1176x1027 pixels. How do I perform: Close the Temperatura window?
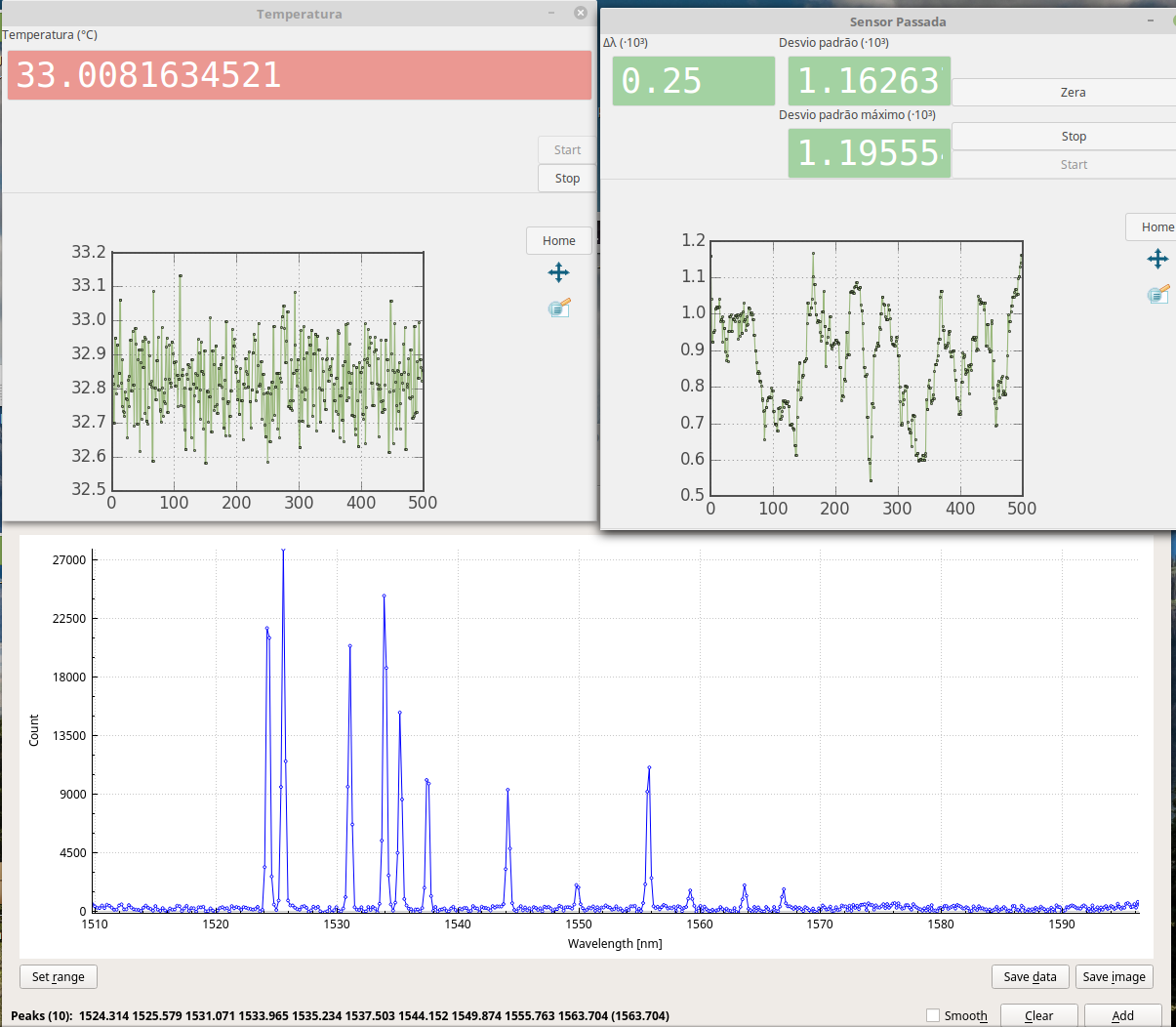581,13
